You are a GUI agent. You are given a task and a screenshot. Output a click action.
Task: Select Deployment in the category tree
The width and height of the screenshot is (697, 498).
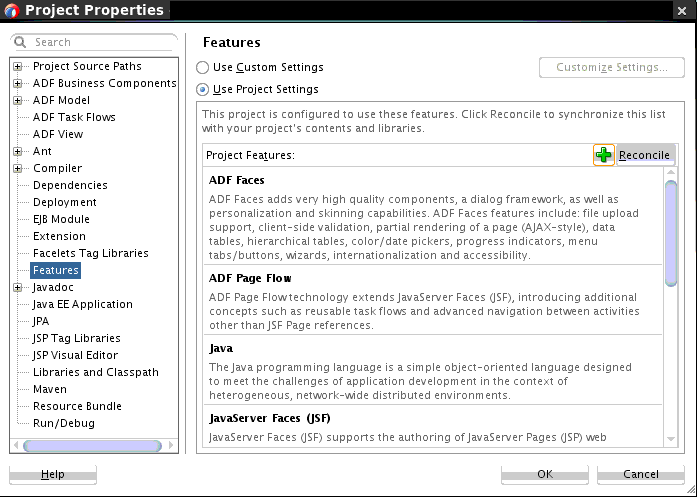[64, 202]
